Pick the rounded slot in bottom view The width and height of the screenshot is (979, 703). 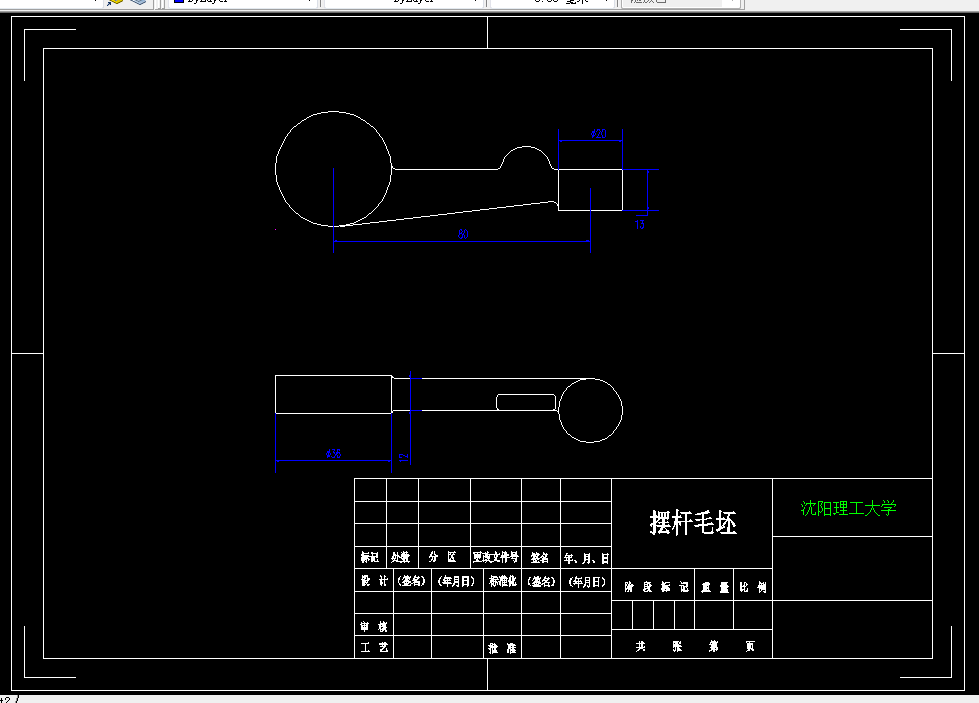click(x=526, y=402)
